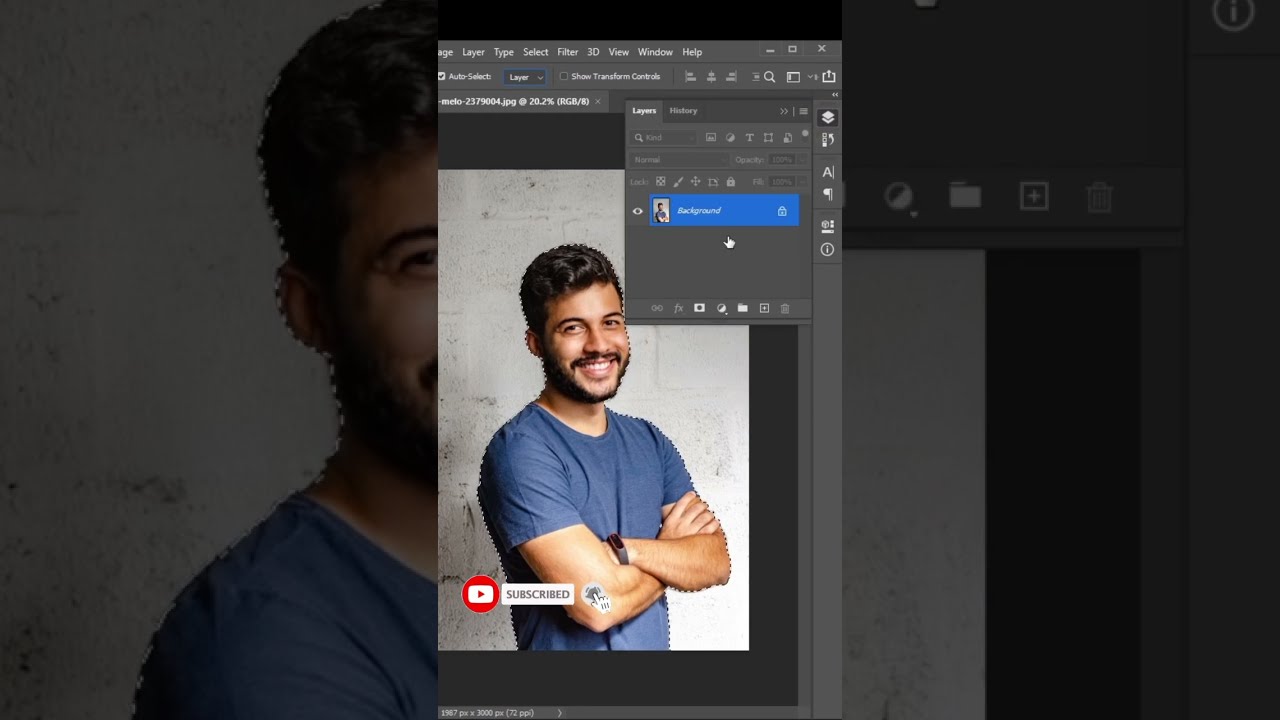This screenshot has height=720, width=1280.
Task: Open the Window menu
Action: pyautogui.click(x=655, y=52)
